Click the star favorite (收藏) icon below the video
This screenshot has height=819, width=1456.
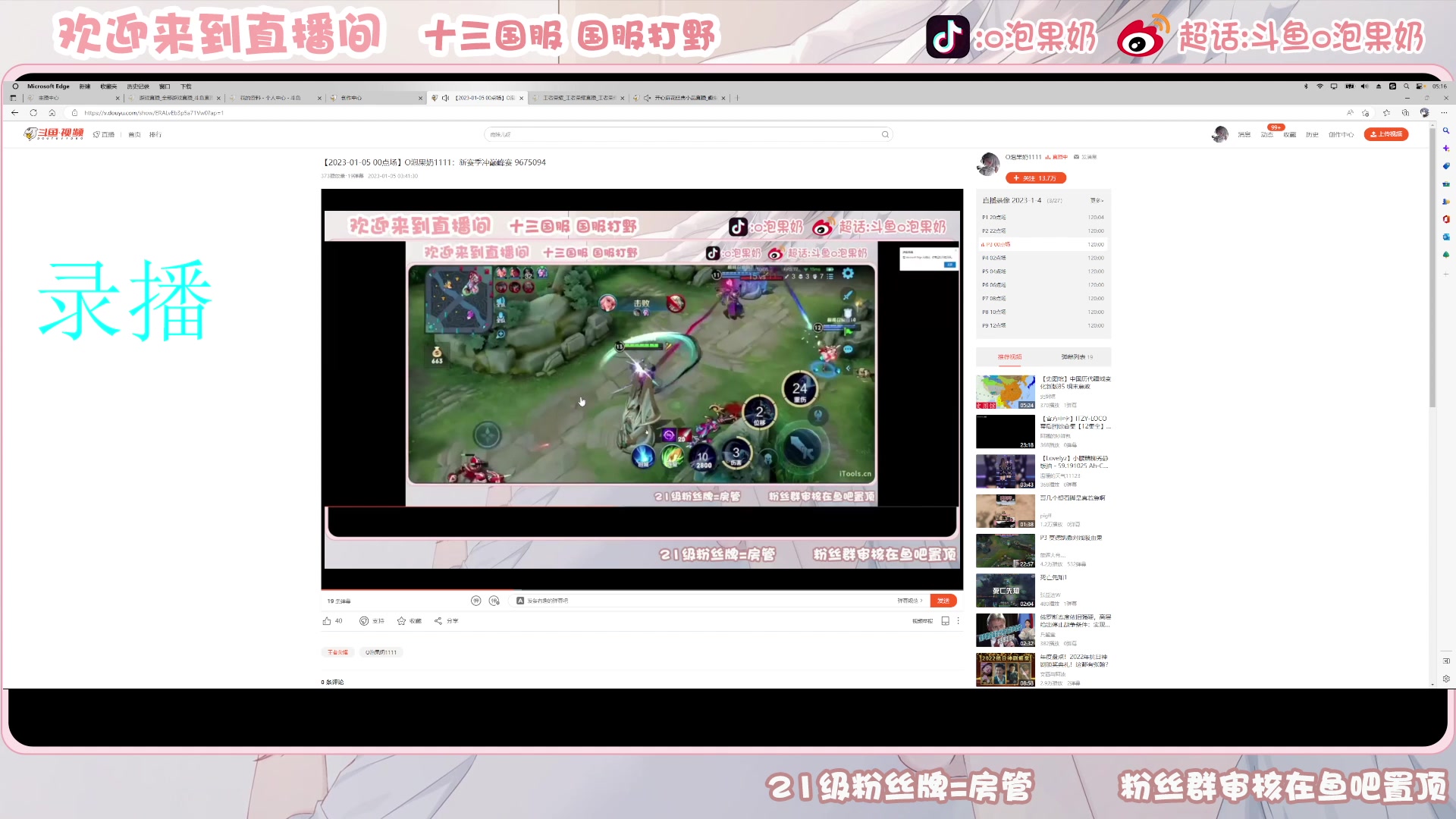[402, 620]
